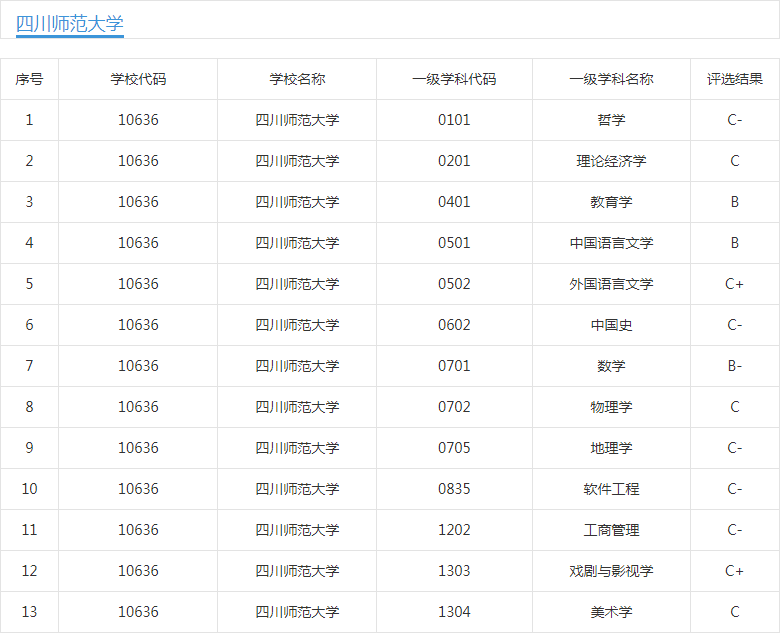Screen dimensions: 784x635
Task: Click school code 10636 in row 13
Action: tap(138, 612)
